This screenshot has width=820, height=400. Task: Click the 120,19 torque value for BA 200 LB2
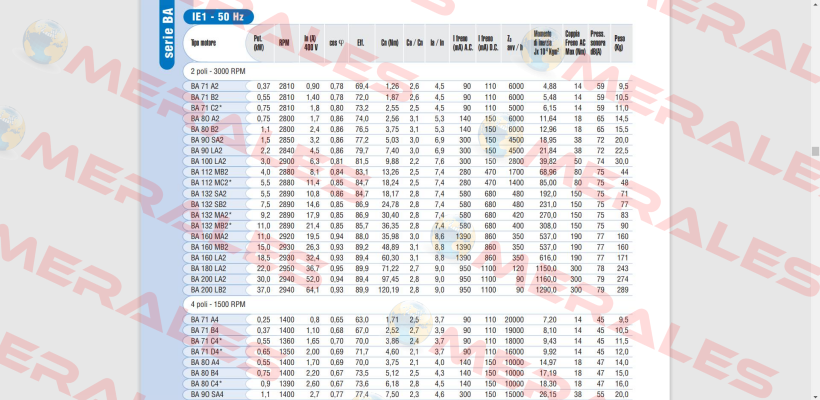pos(389,290)
